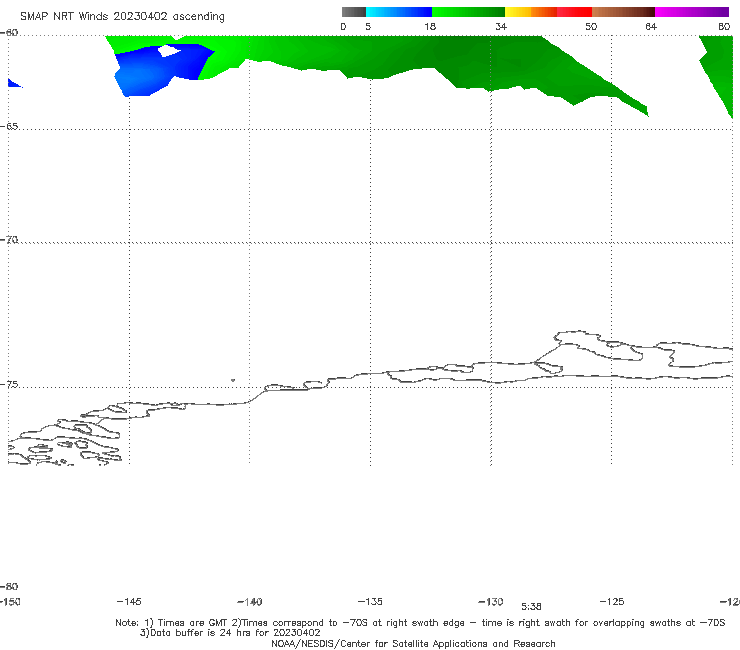This screenshot has width=740, height=650.
Task: Click the longitude label '-130'
Action: coord(491,602)
